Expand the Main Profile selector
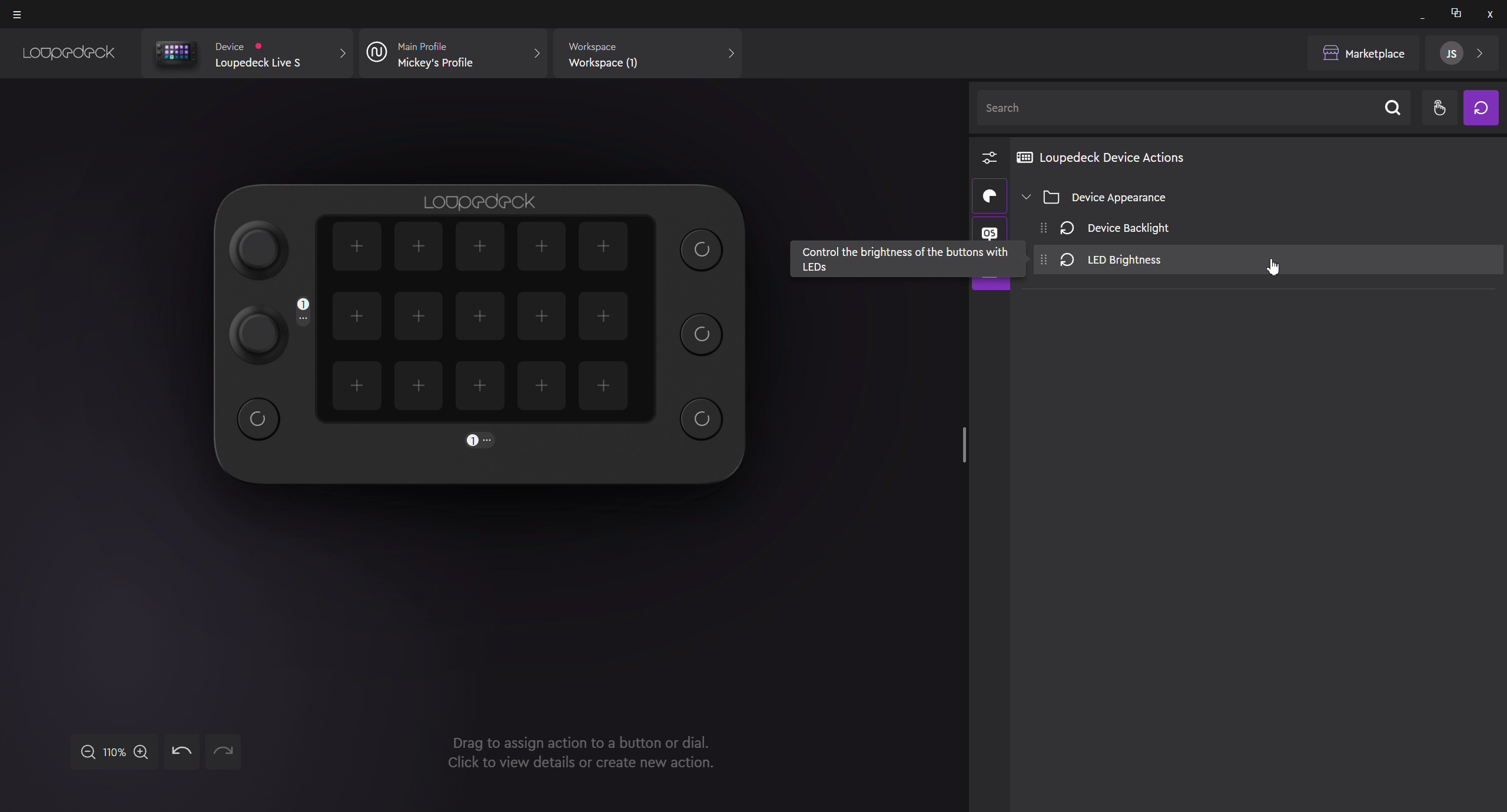The height and width of the screenshot is (812, 1507). click(x=453, y=54)
